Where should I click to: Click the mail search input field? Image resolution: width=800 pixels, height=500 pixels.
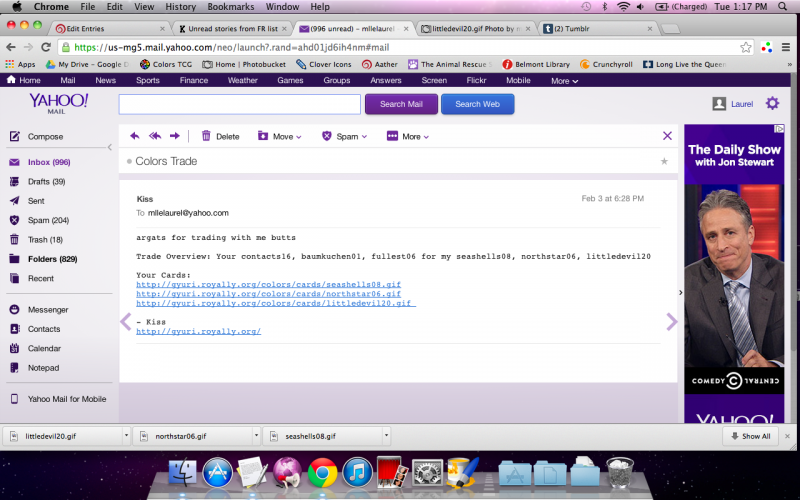(240, 104)
